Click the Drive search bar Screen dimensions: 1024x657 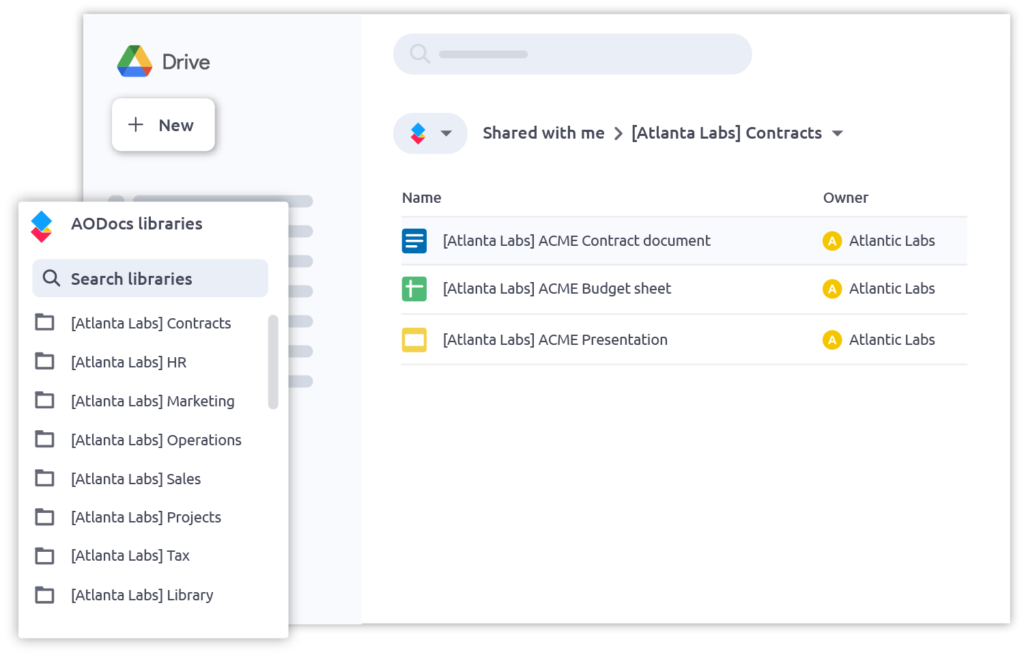[572, 54]
